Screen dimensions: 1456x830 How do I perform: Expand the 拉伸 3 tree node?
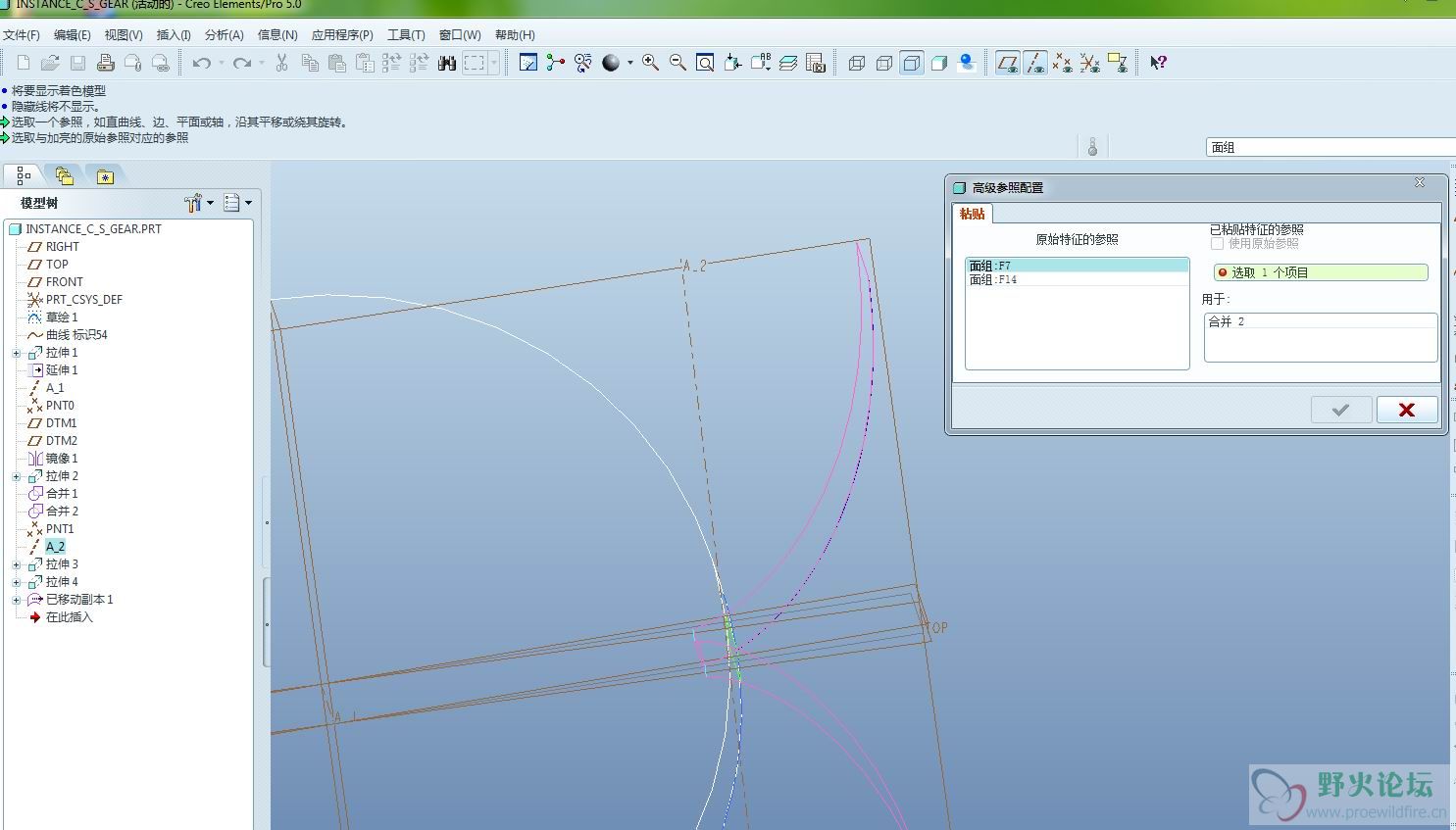[x=16, y=564]
